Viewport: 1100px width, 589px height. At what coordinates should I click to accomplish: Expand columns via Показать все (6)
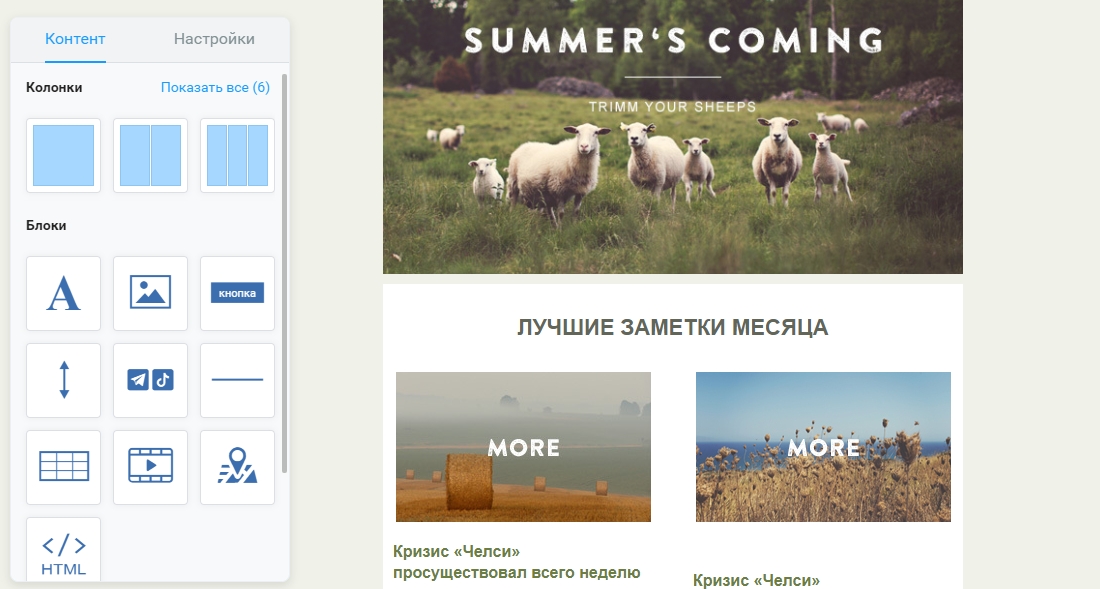pos(215,88)
